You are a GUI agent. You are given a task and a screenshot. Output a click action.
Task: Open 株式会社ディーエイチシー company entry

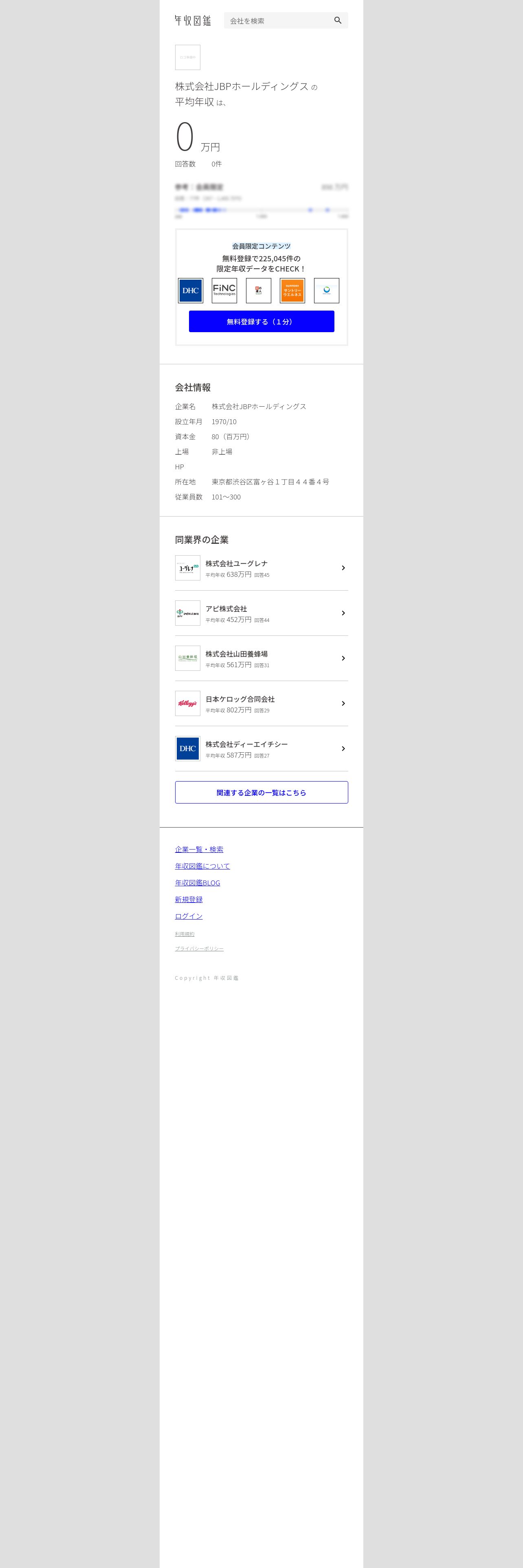click(261, 749)
